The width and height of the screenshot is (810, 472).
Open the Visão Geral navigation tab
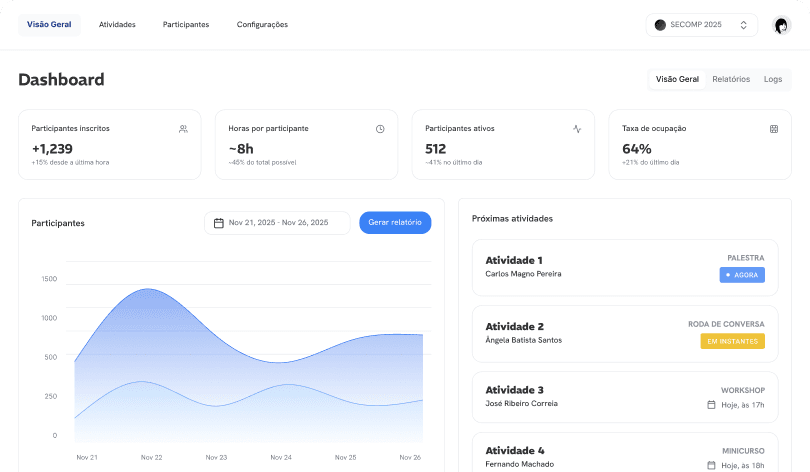pyautogui.click(x=49, y=25)
